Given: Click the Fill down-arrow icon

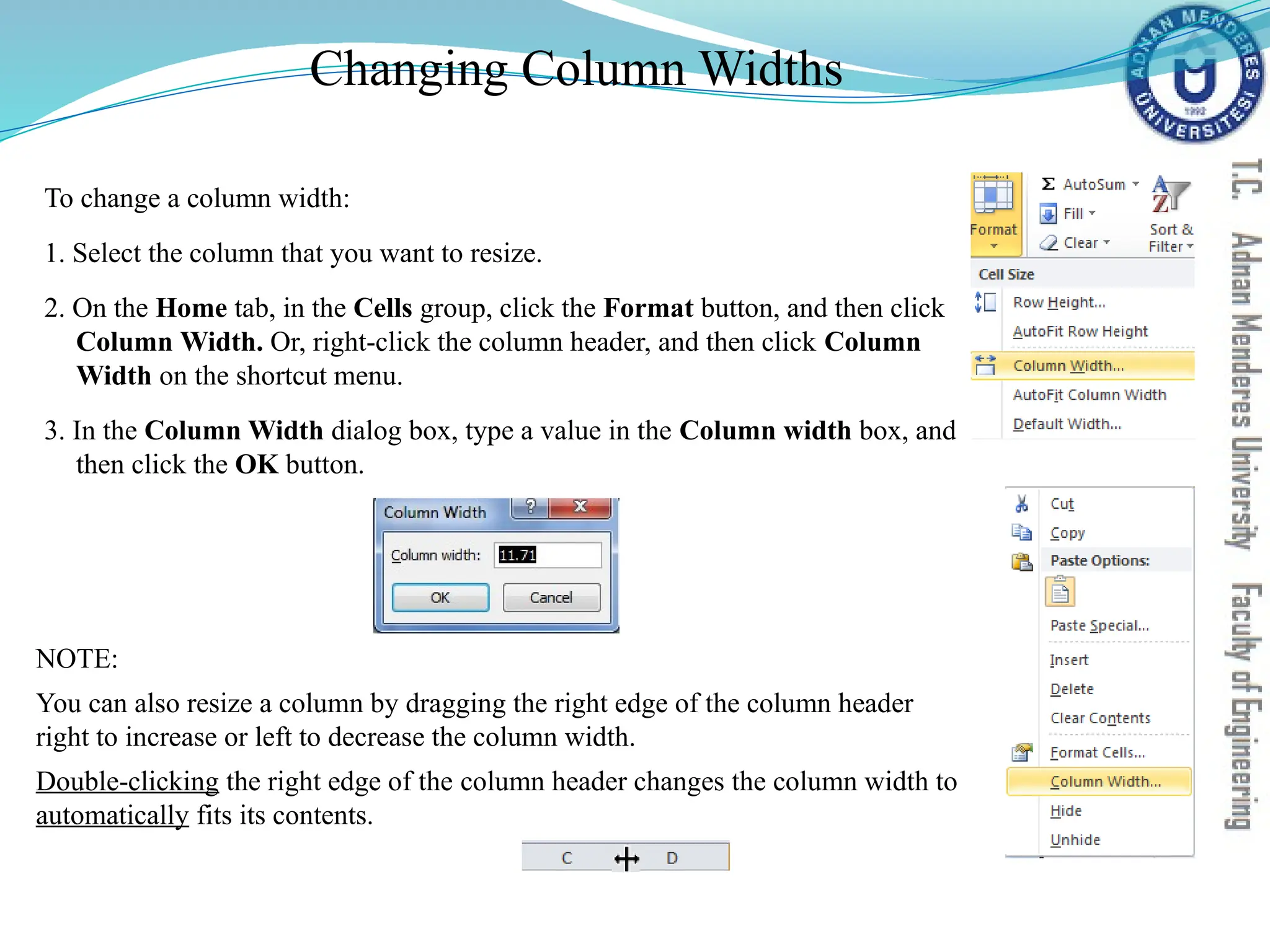Looking at the screenshot, I should point(1048,214).
